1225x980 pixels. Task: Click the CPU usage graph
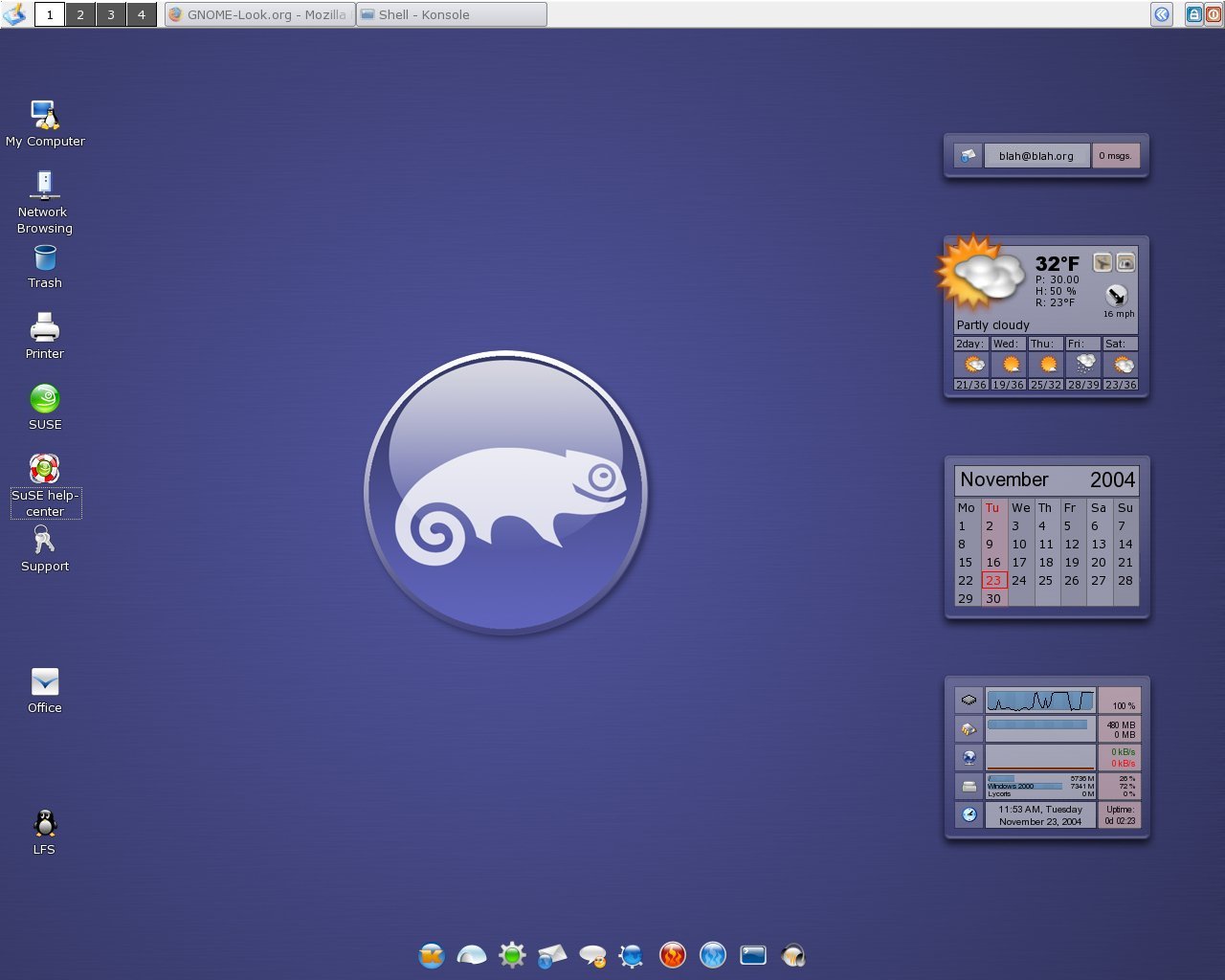tap(1040, 701)
